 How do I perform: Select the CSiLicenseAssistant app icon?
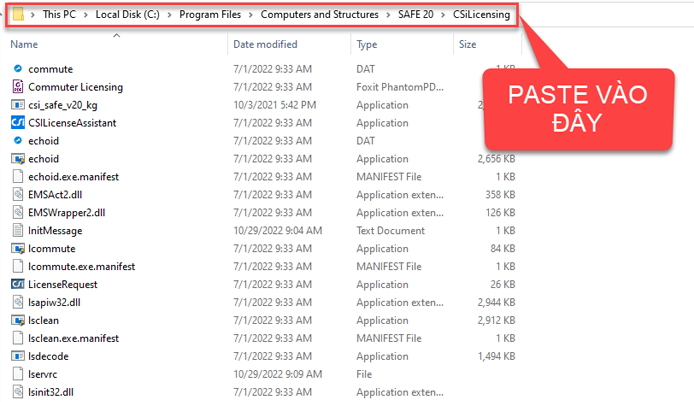[18, 123]
